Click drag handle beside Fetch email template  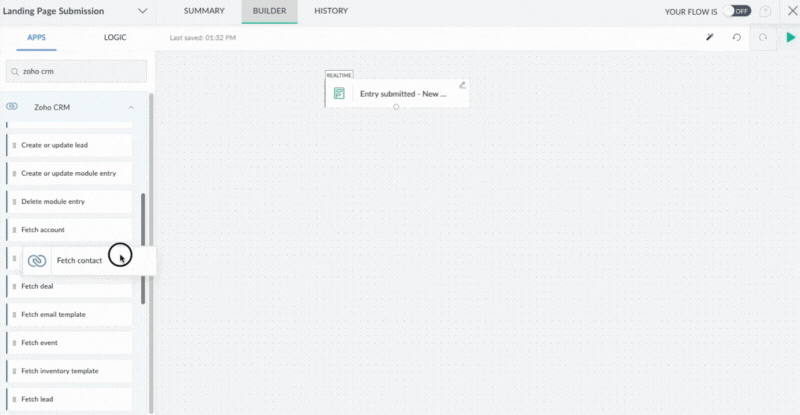point(14,315)
